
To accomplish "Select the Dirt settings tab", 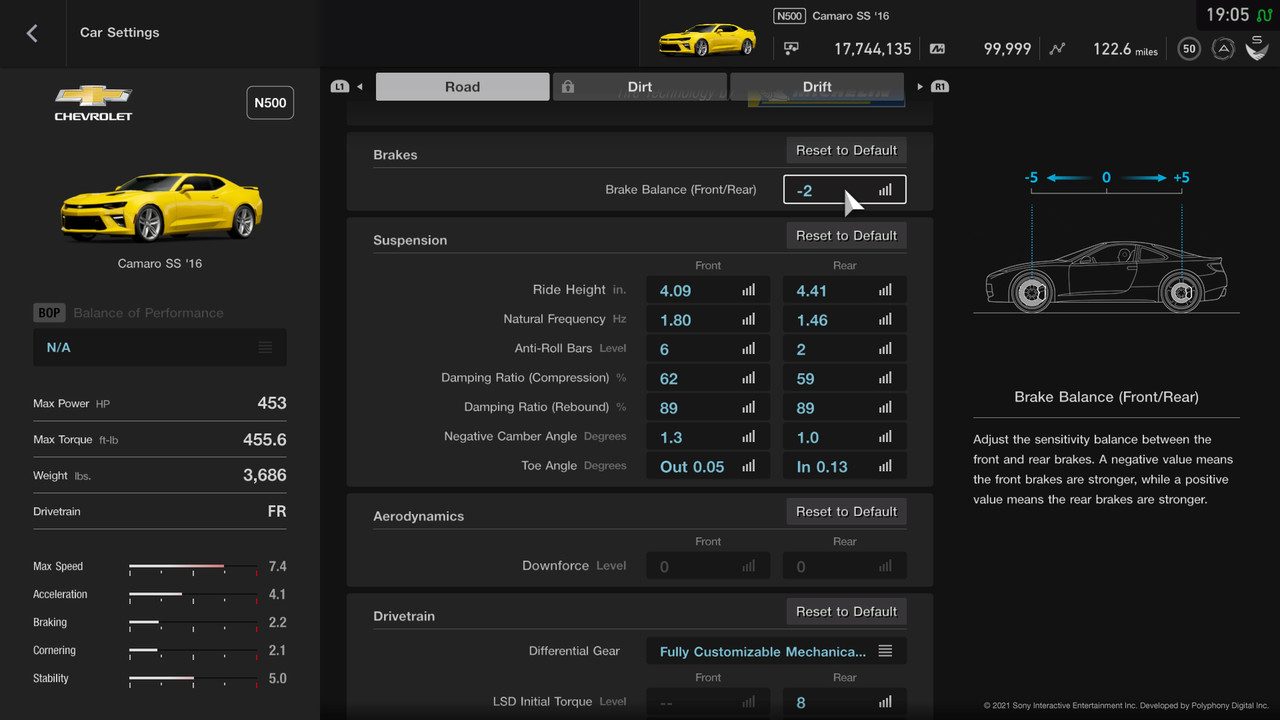I will (640, 87).
